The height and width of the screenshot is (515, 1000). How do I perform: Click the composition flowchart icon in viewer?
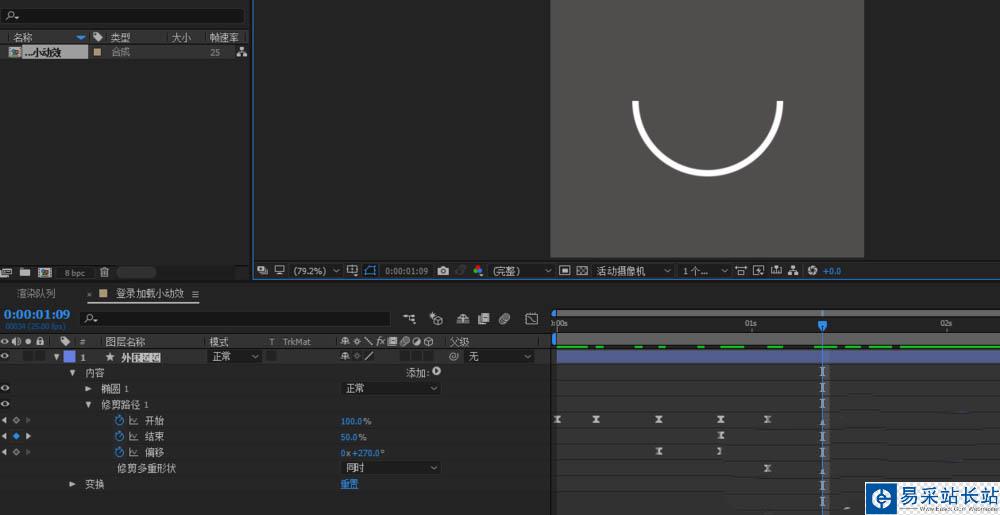coord(791,271)
